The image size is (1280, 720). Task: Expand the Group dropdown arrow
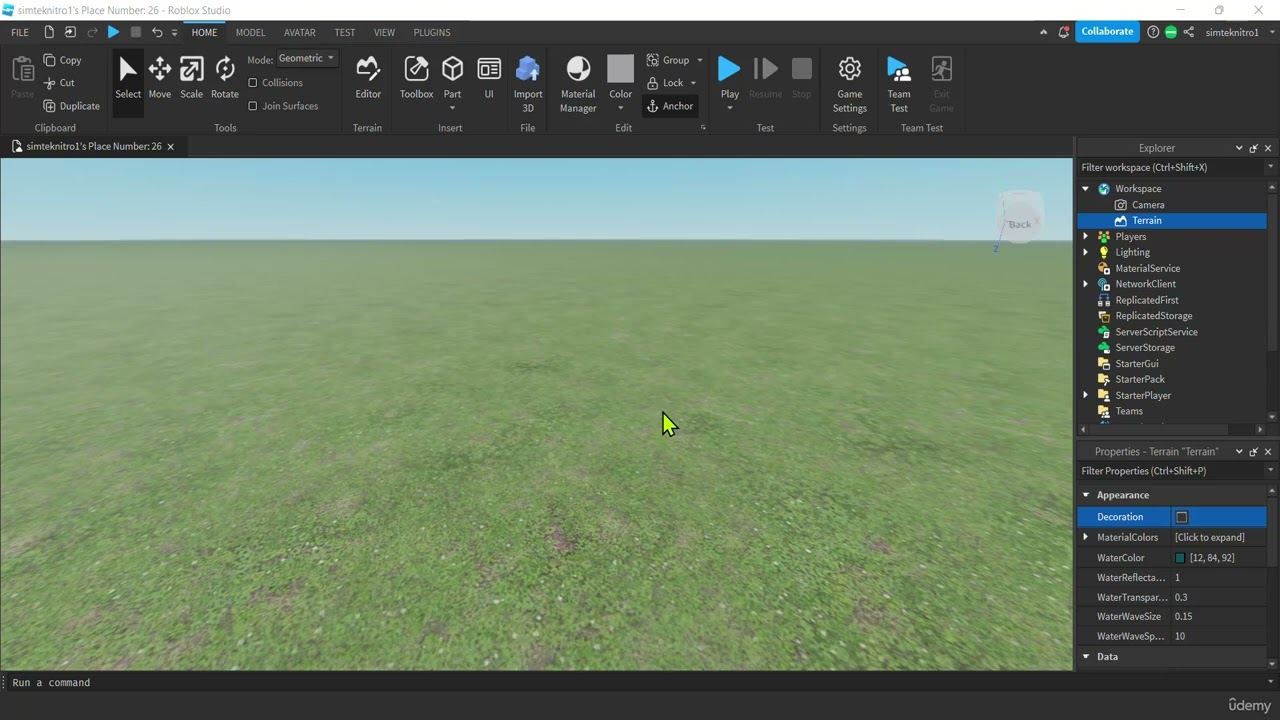tap(699, 60)
